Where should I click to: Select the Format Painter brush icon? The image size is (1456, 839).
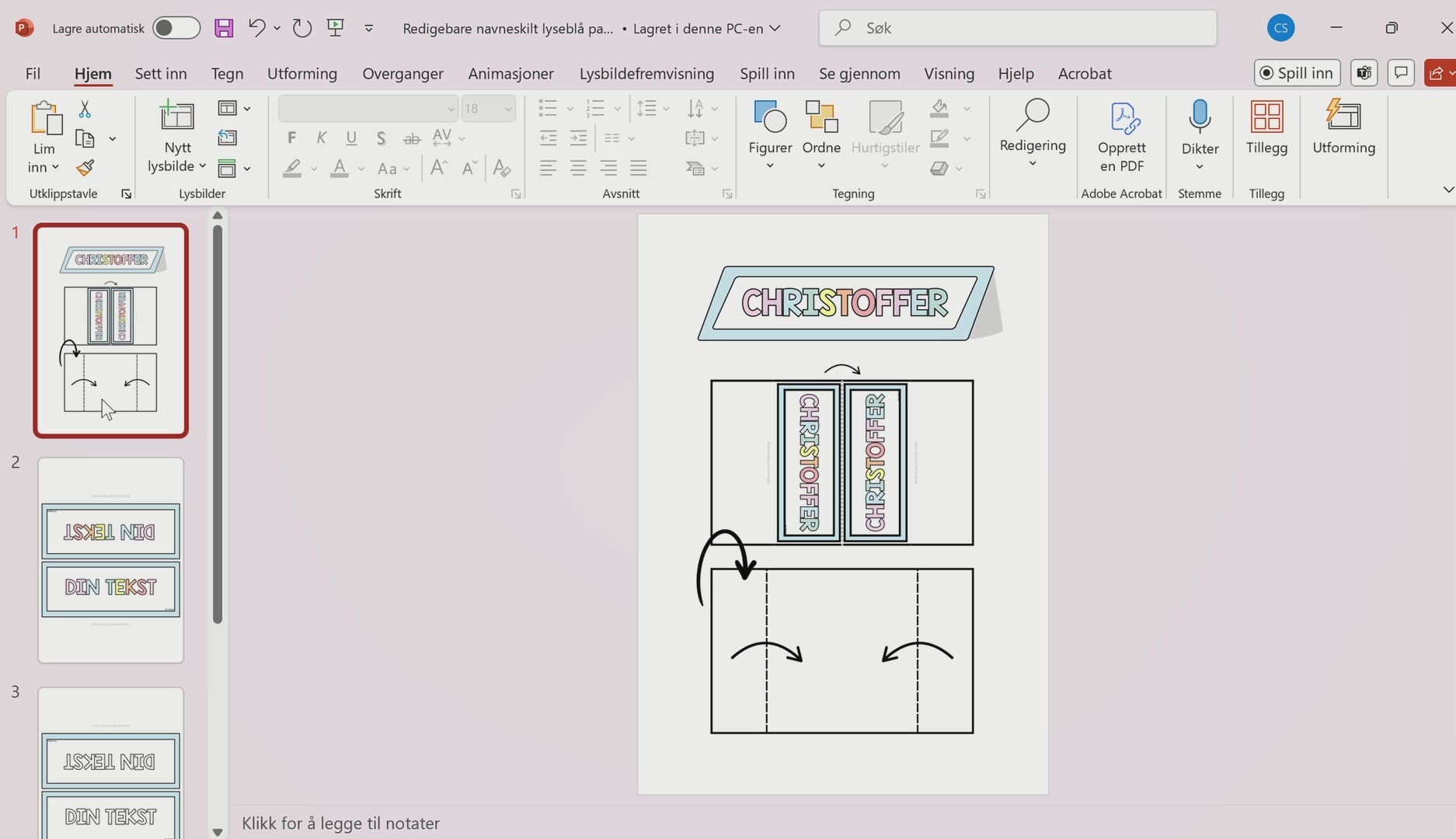click(x=85, y=168)
